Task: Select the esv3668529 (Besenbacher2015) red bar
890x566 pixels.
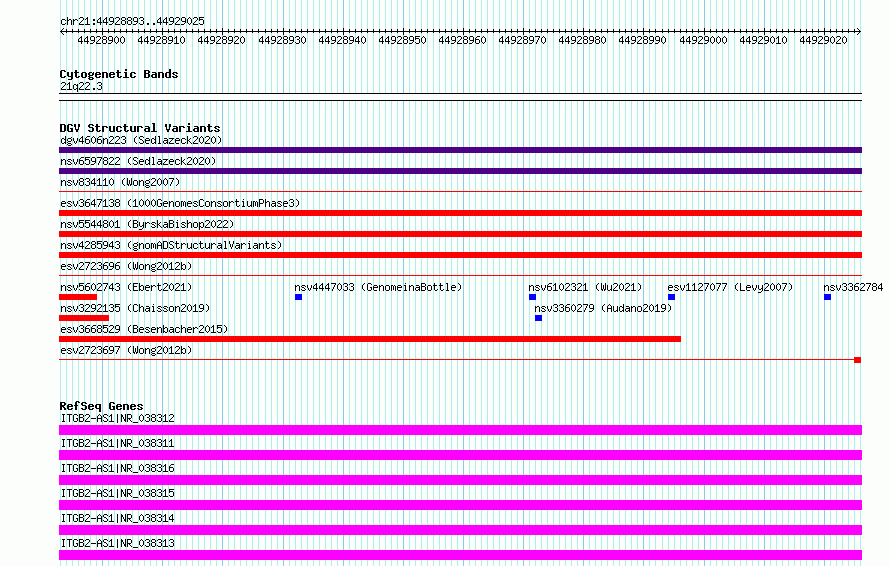Action: [x=370, y=339]
